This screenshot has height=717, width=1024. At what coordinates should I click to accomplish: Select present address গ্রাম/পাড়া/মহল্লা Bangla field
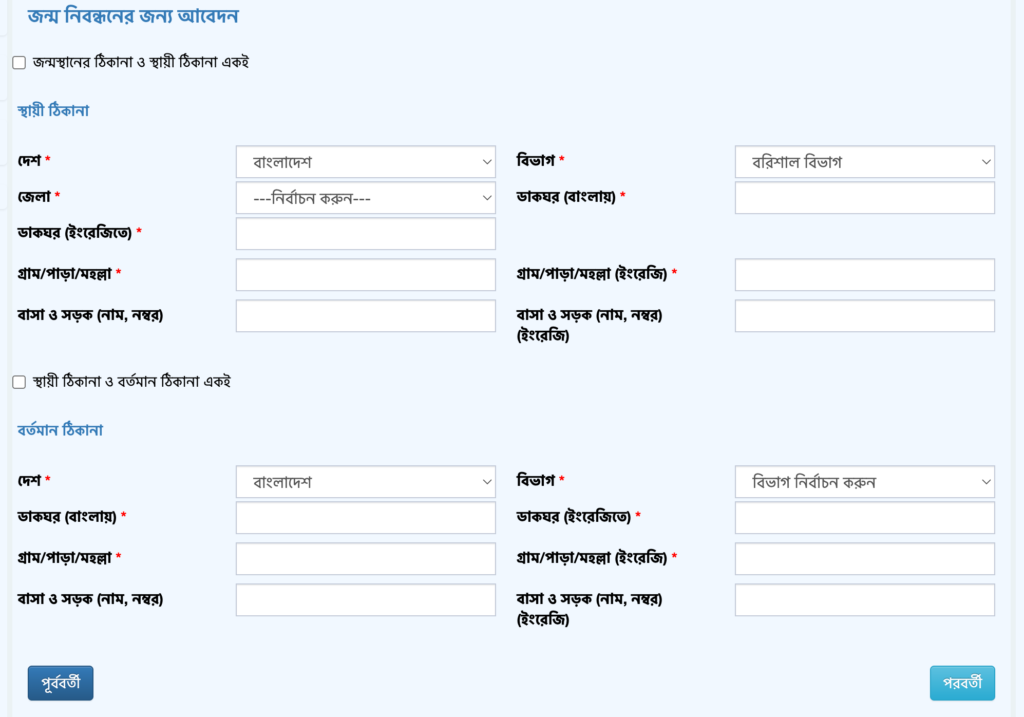pyautogui.click(x=366, y=559)
